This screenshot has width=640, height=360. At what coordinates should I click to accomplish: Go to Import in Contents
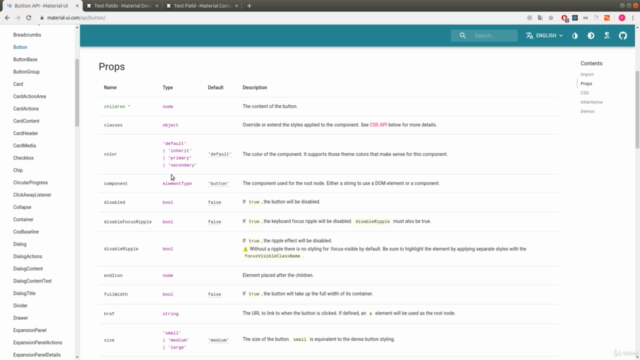tap(587, 74)
